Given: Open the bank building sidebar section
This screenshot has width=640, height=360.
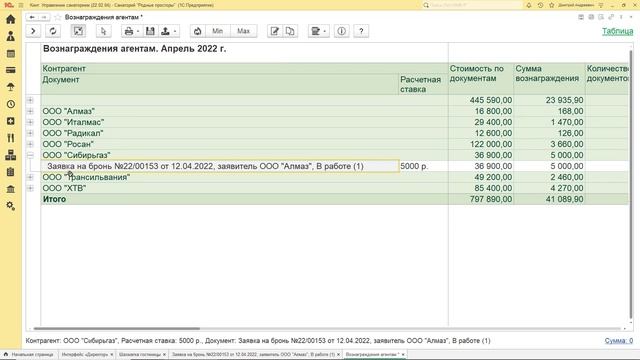Looking at the screenshot, I should click(11, 189).
